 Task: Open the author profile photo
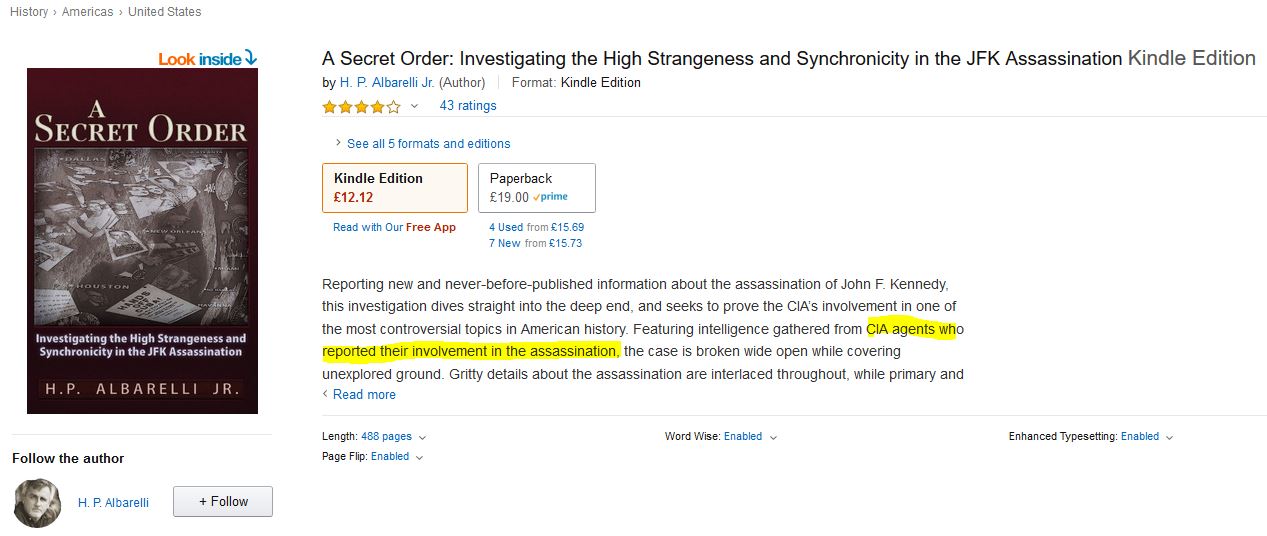click(x=38, y=502)
